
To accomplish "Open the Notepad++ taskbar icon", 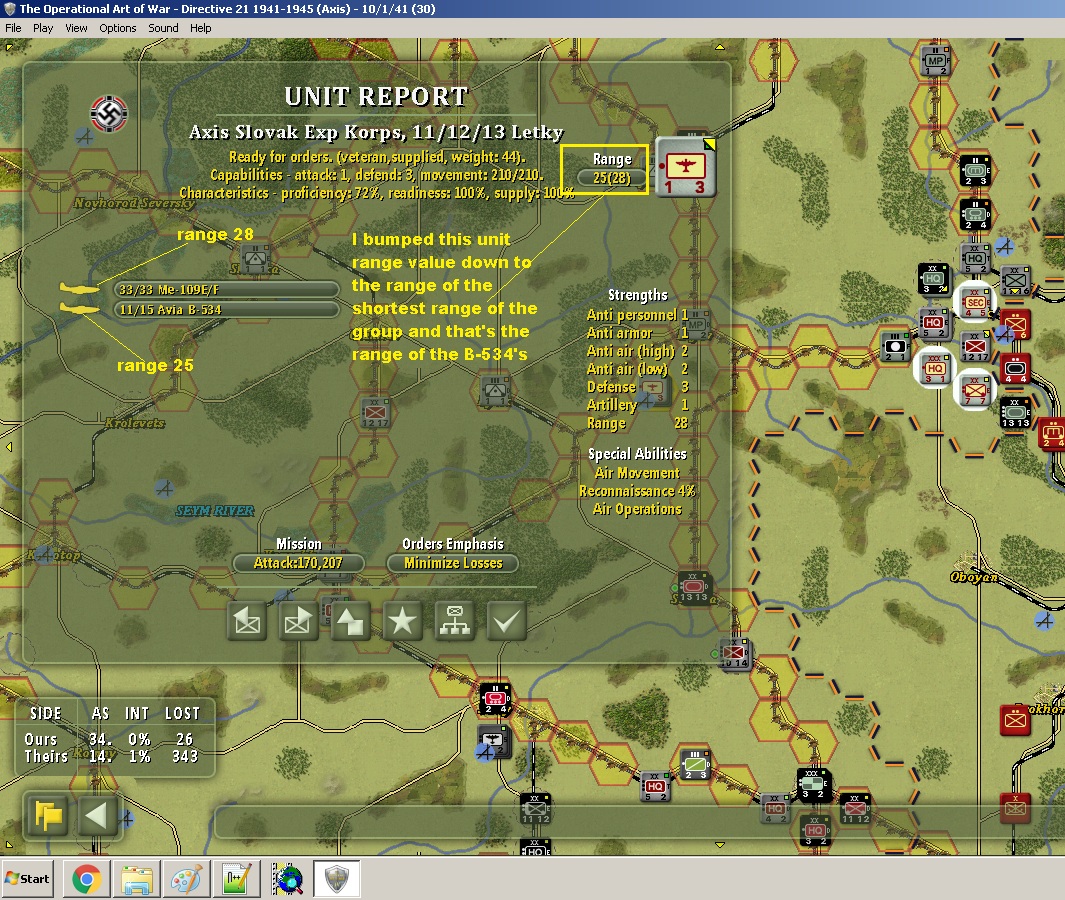I will (x=236, y=879).
